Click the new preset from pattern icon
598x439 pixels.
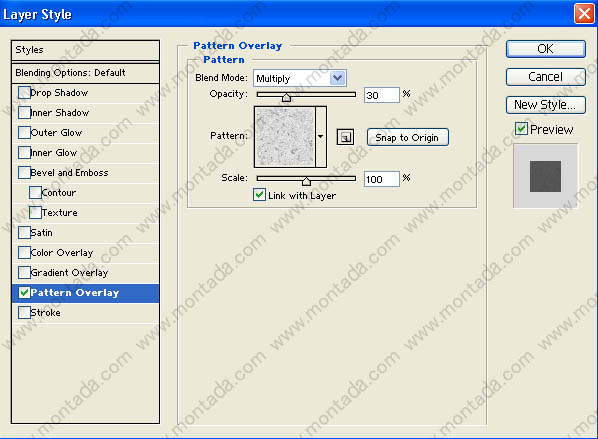pos(345,137)
